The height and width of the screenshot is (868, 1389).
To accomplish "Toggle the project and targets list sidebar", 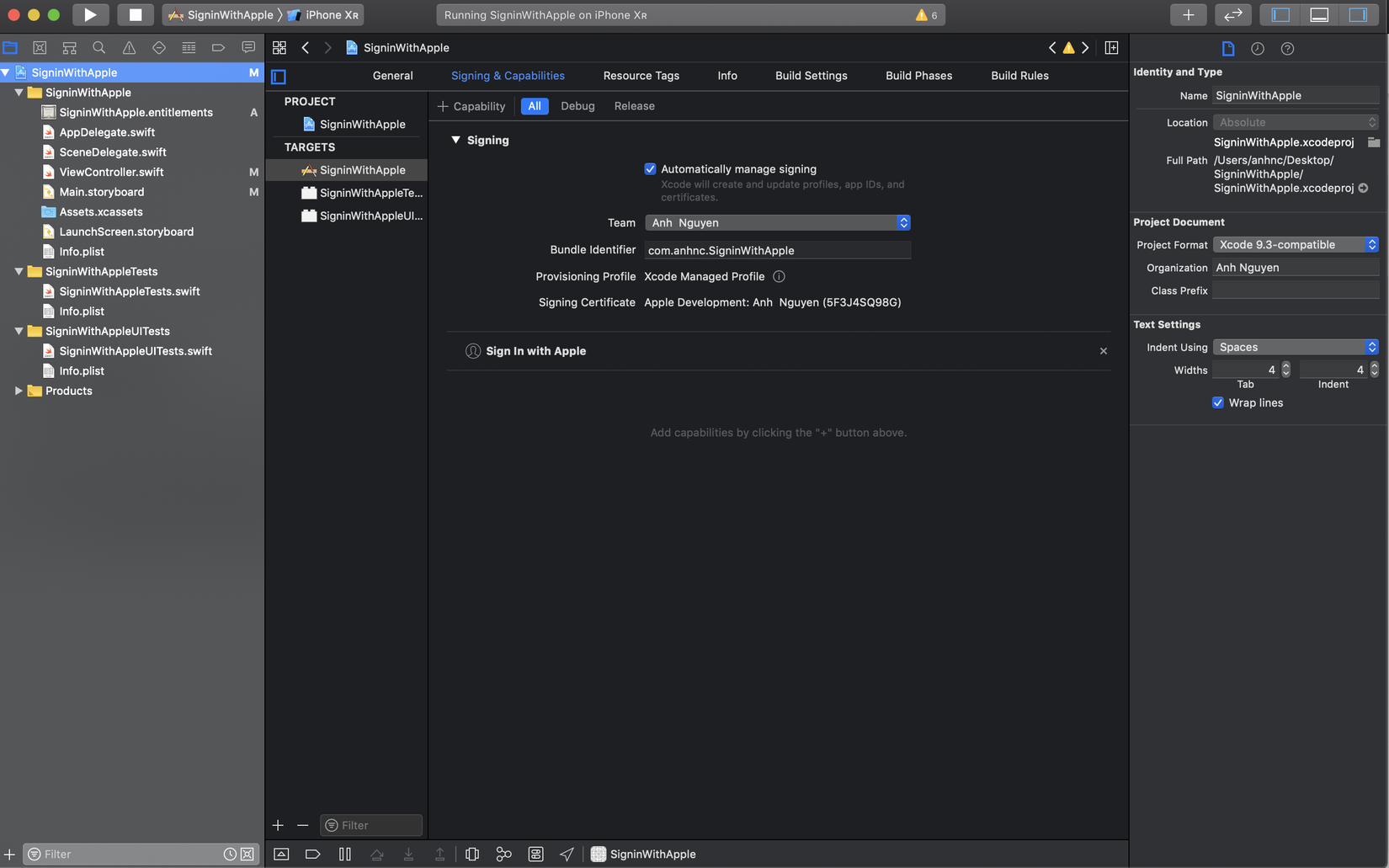I will [x=279, y=77].
